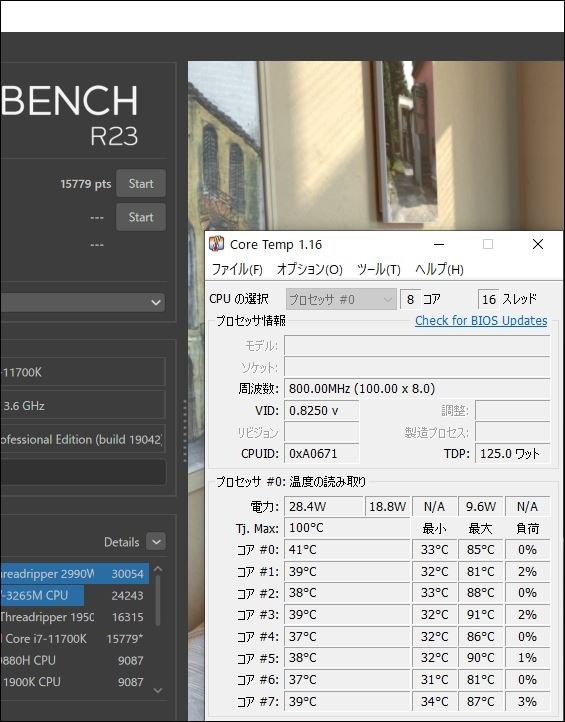565x722 pixels.
Task: Click the 3.6 GHz field in Cinebench
Action: coord(82,406)
